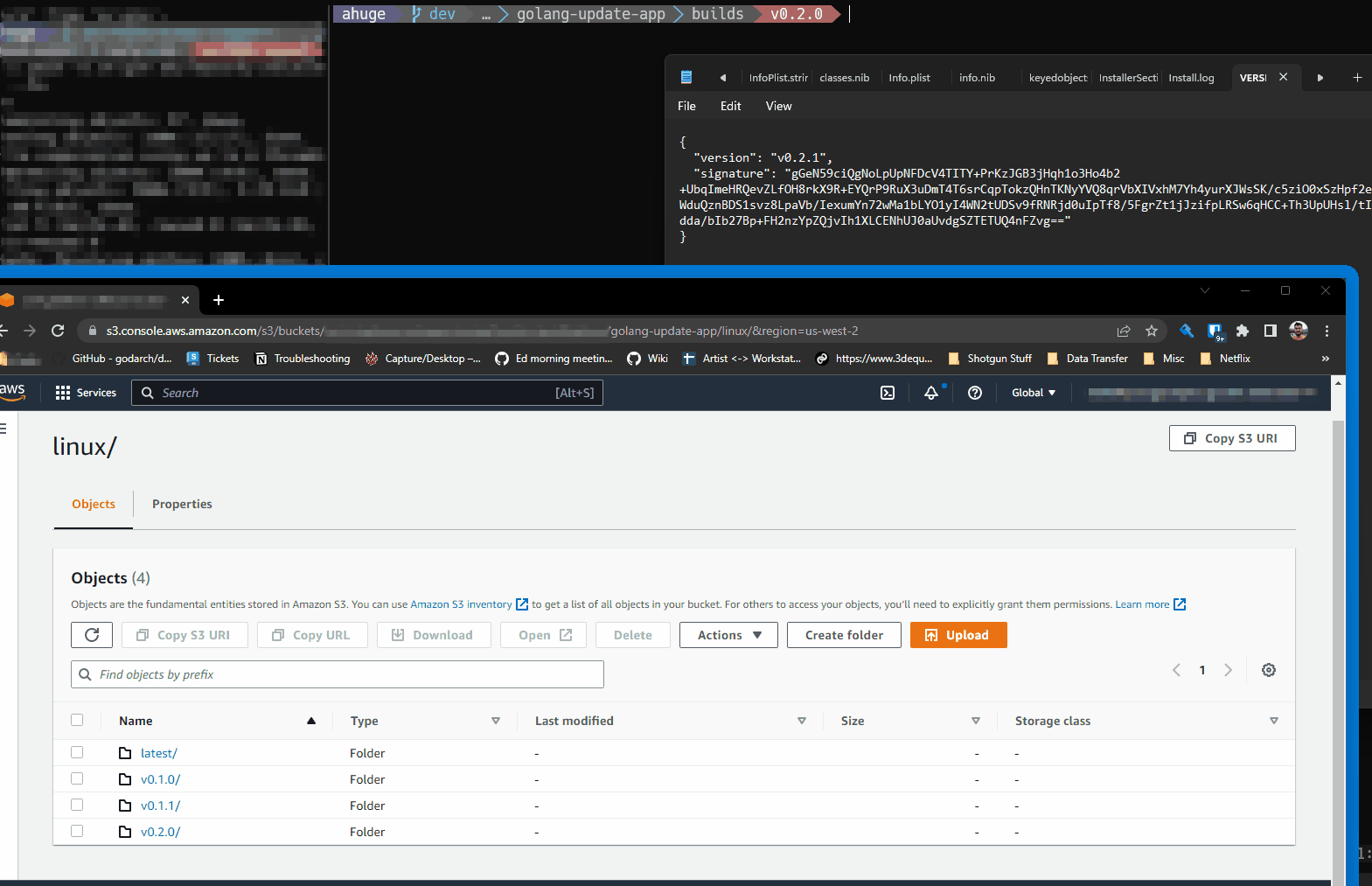
Task: Open the Actions dropdown
Action: coord(728,635)
